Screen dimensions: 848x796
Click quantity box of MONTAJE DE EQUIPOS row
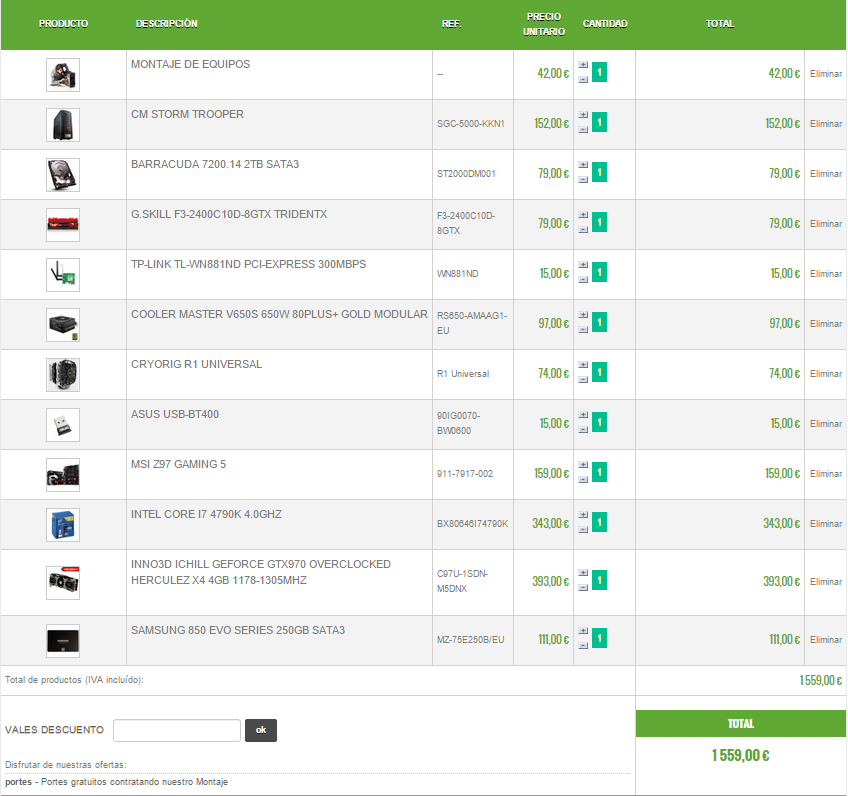(x=599, y=72)
